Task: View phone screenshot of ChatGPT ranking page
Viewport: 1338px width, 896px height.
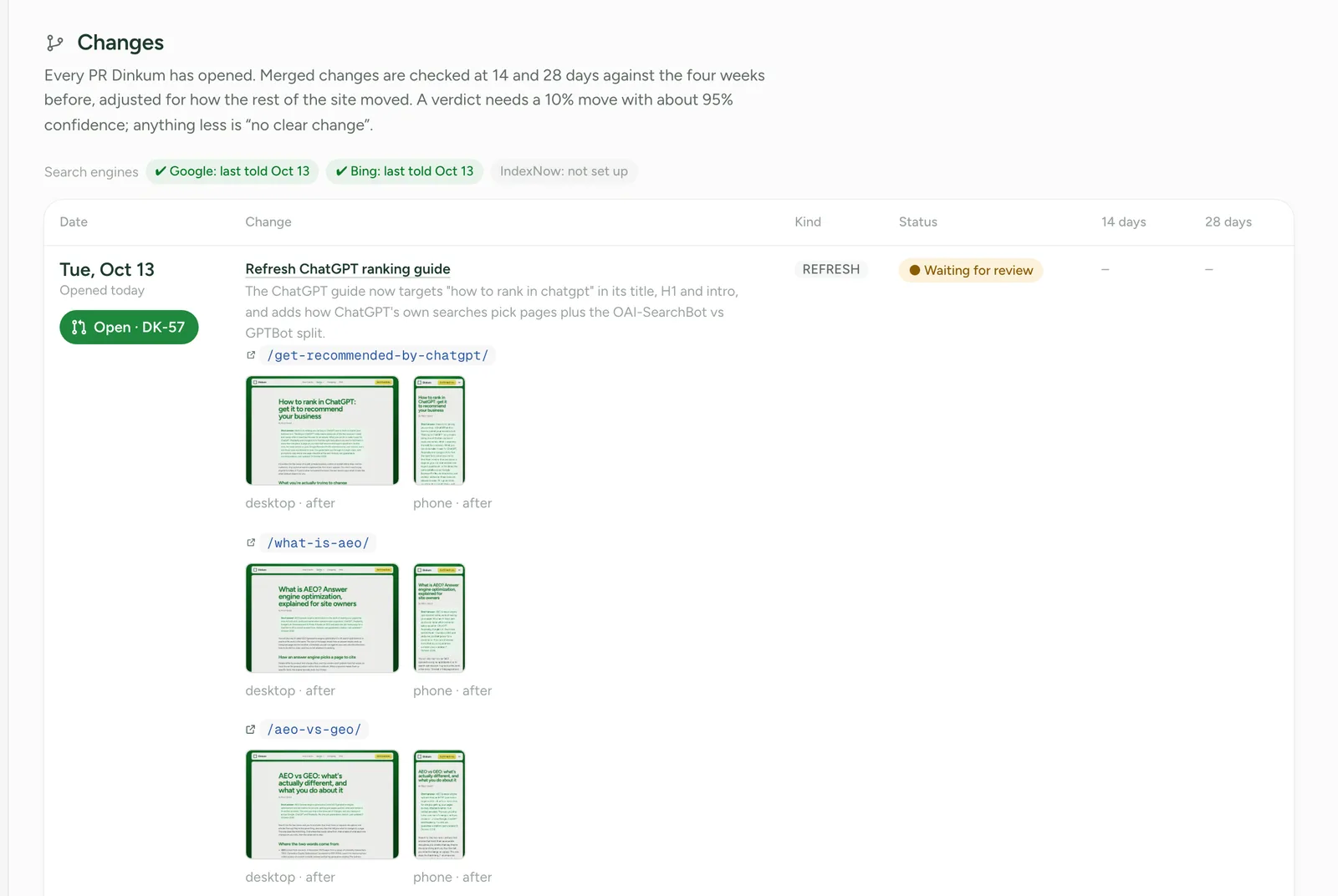Action: point(439,430)
